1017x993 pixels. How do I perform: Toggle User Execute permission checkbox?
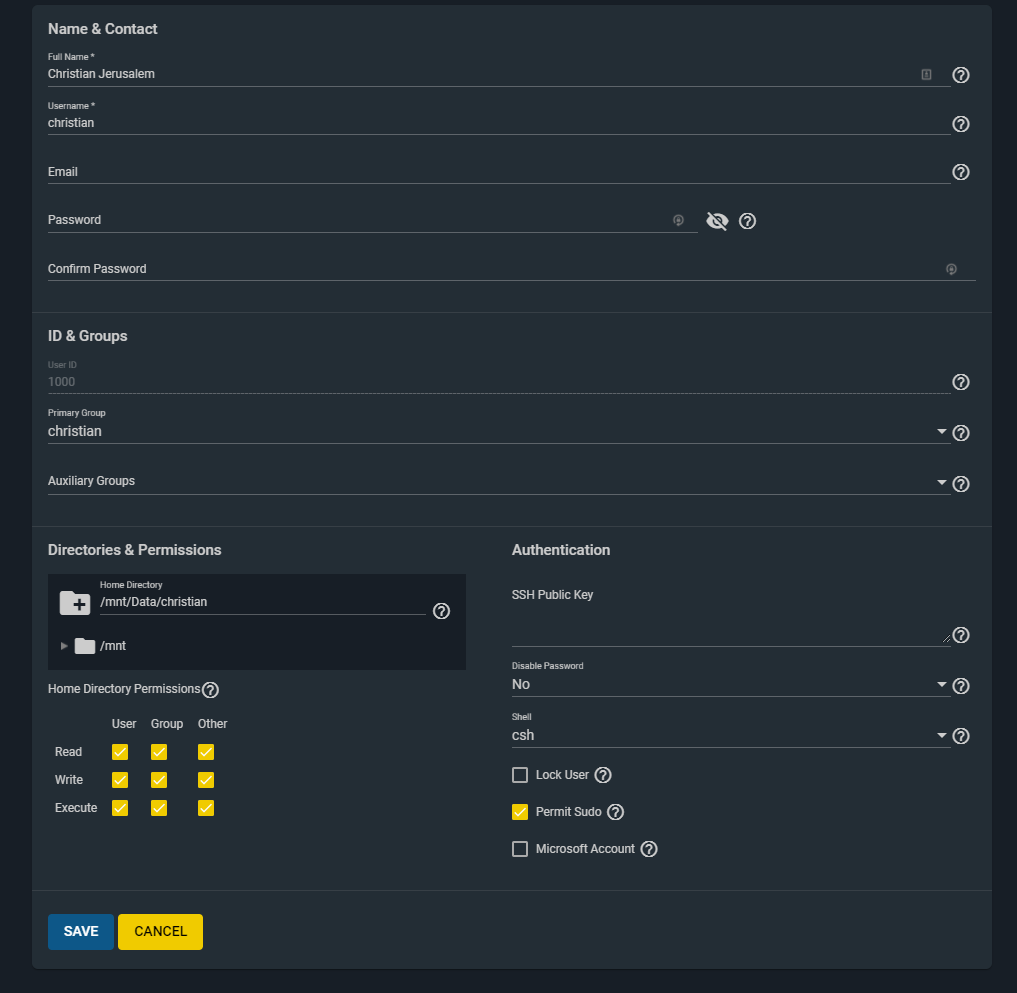tap(120, 808)
